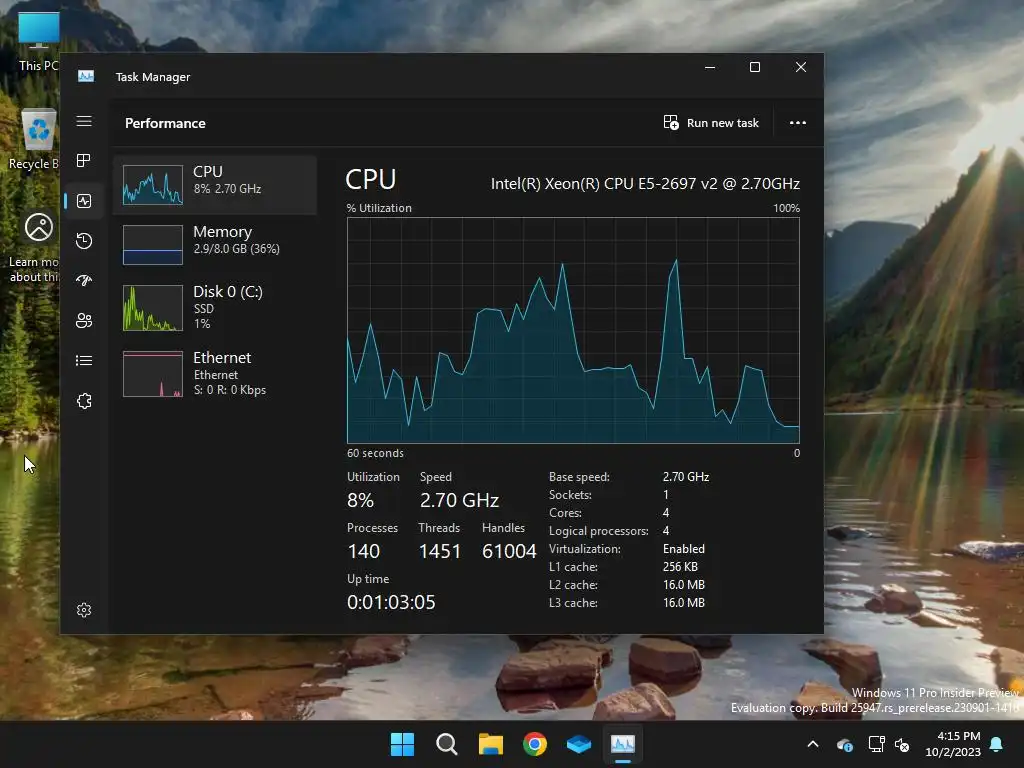Open Task Manager settings gear icon
The image size is (1024, 768).
click(84, 610)
